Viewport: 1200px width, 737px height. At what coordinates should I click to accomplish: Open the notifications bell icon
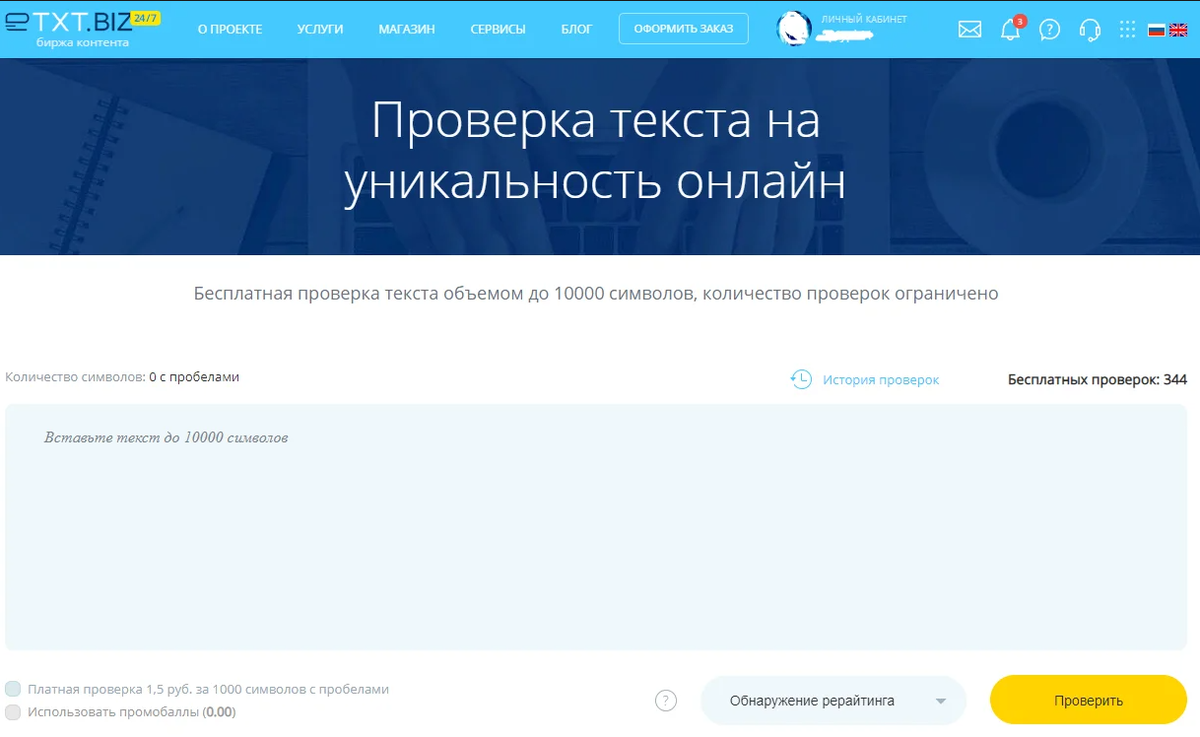[1011, 29]
